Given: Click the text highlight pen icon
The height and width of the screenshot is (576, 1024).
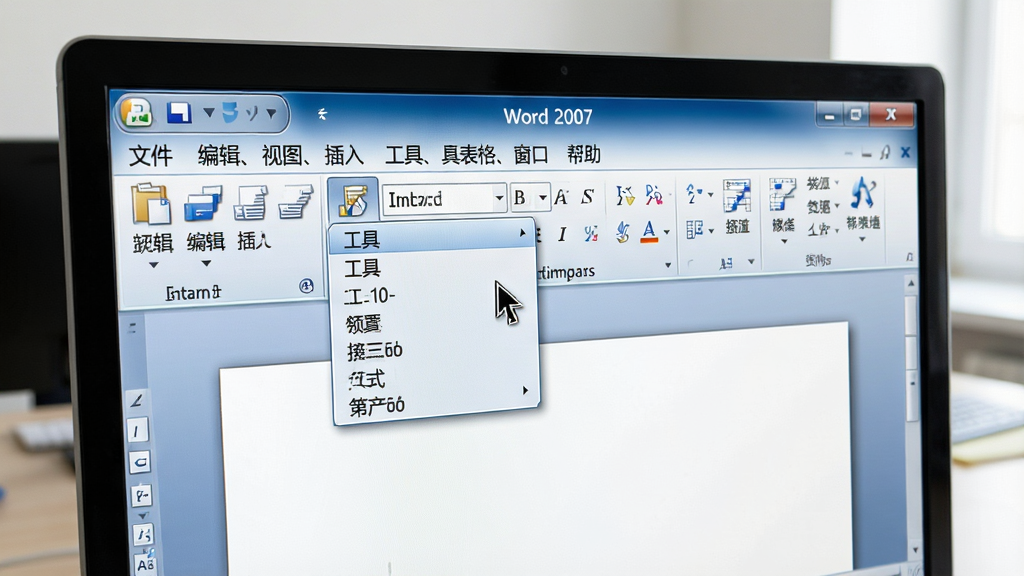Looking at the screenshot, I should pos(622,232).
